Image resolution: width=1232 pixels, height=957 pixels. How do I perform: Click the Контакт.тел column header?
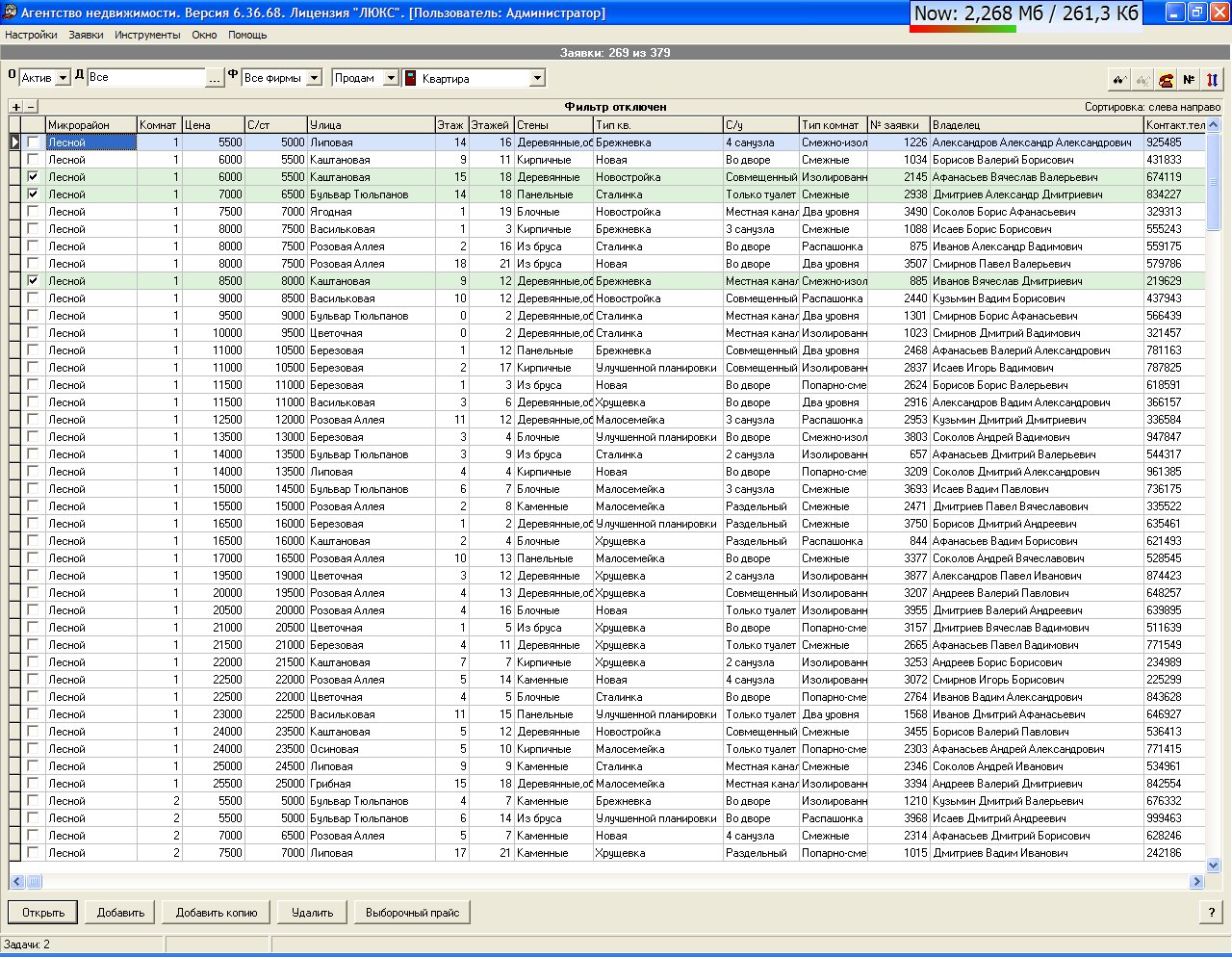pos(1174,125)
